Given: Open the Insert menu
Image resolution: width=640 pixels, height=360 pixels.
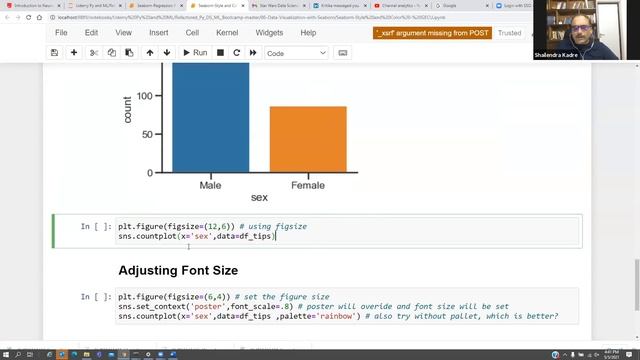Looking at the screenshot, I should [159, 33].
